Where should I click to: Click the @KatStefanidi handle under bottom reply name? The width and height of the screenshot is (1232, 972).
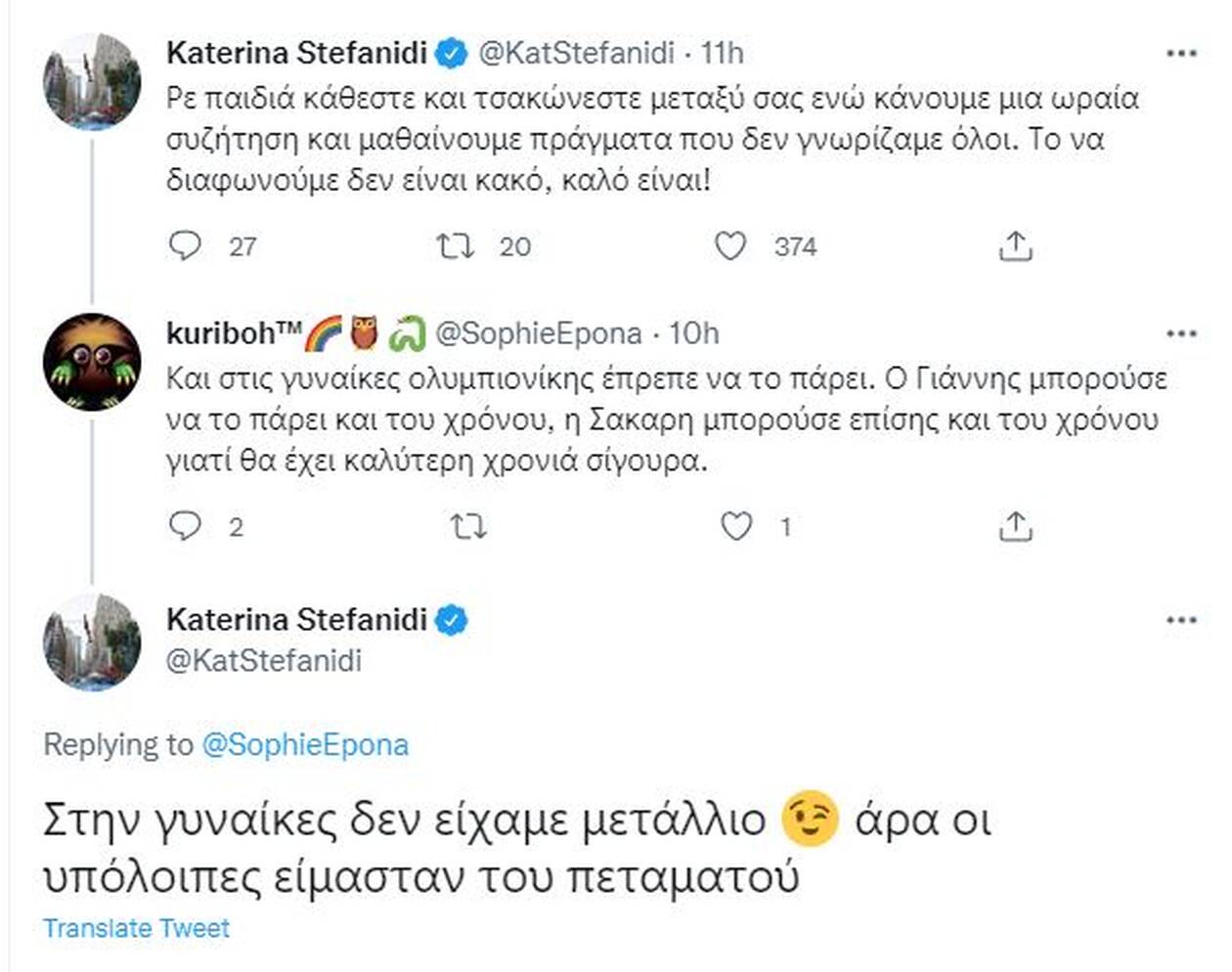coord(264,661)
